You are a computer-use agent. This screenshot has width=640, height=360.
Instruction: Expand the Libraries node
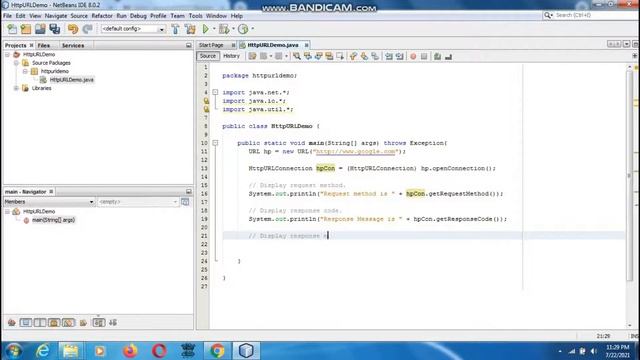click(x=16, y=88)
